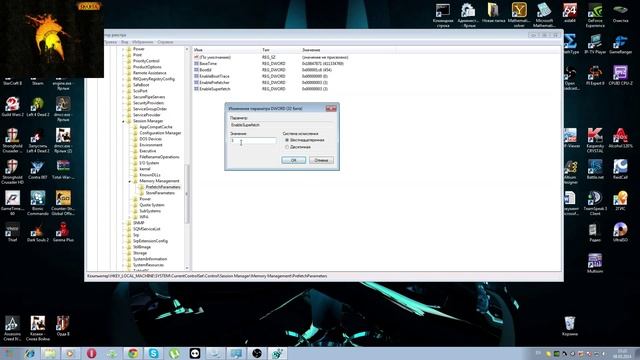Close the DWORD edit dialog
Screen dimensions: 640x360
(331, 109)
